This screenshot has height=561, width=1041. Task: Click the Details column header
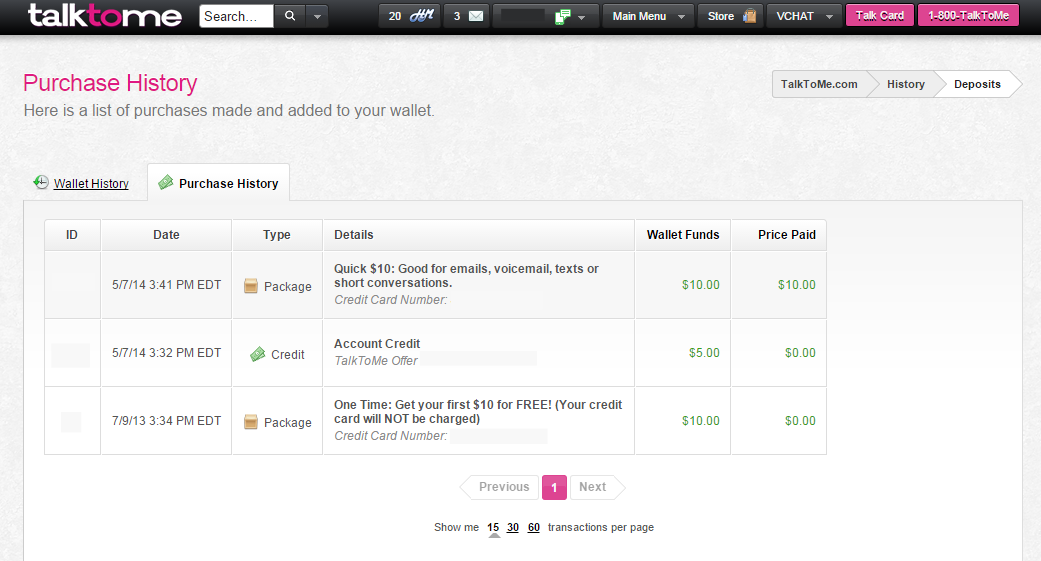pos(479,235)
